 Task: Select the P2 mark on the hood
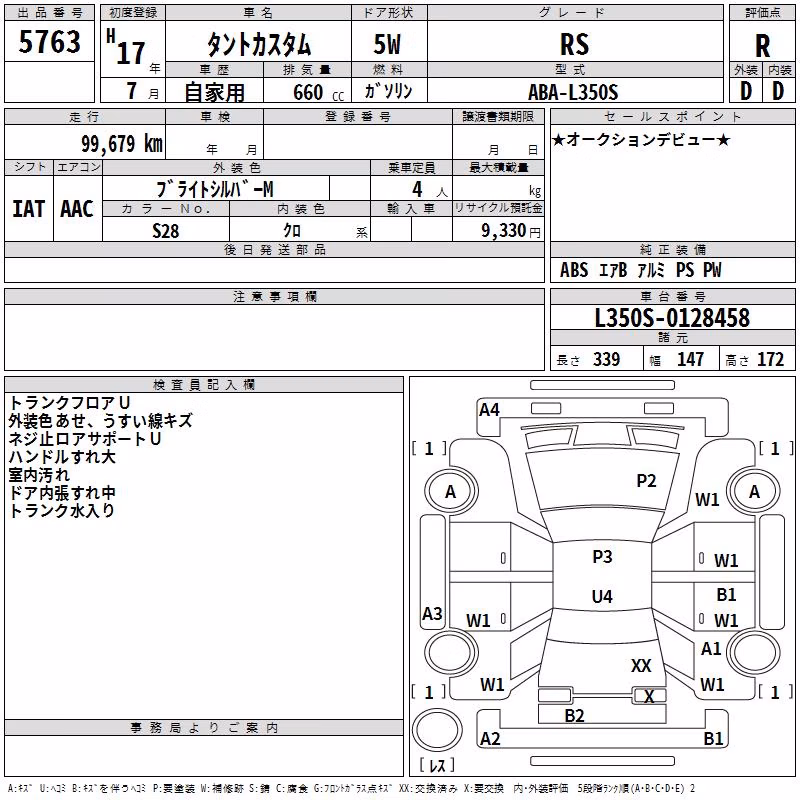tap(646, 481)
